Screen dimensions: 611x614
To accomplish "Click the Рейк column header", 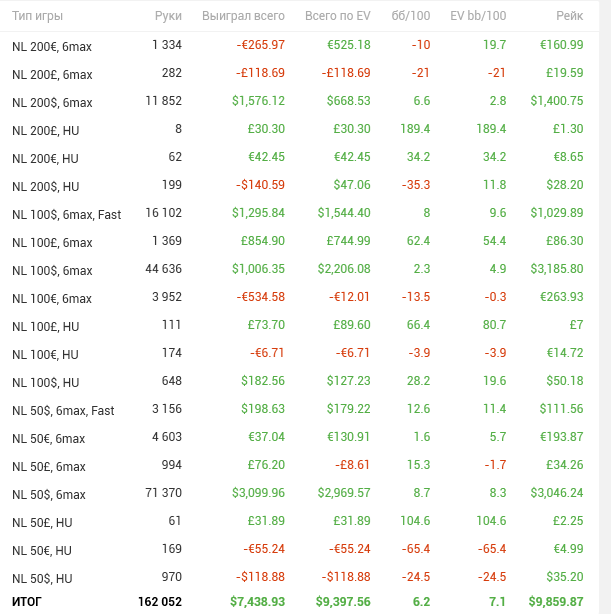I will point(569,16).
